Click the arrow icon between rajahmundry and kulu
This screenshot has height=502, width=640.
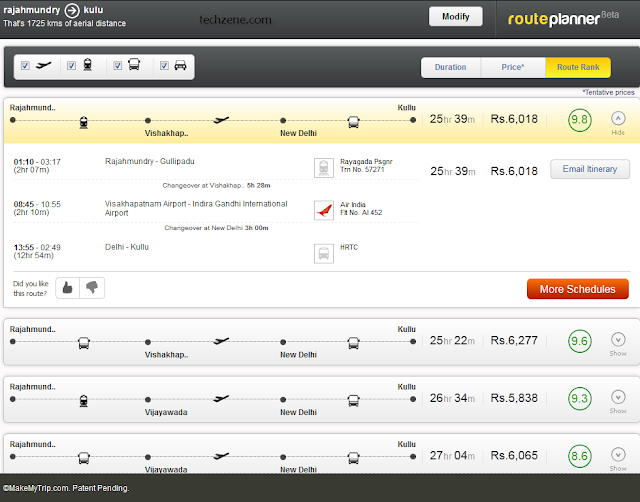pos(72,11)
